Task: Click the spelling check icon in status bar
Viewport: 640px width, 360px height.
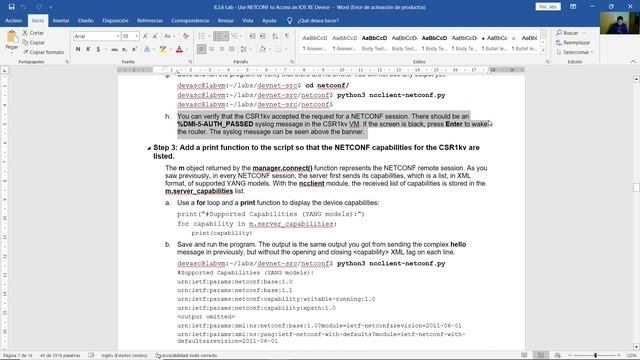Action: [91, 356]
